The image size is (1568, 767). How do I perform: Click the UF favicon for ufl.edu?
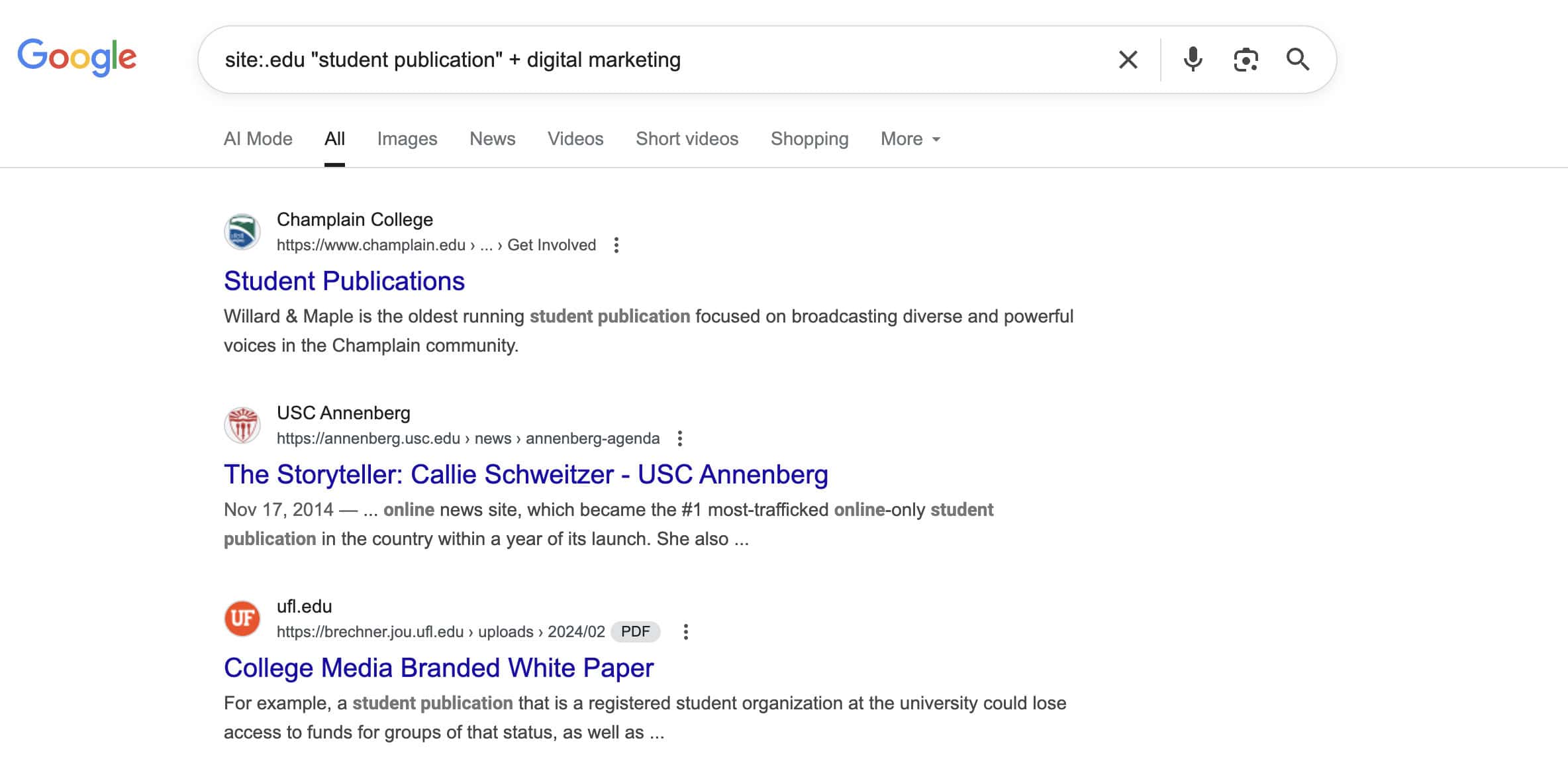[x=242, y=619]
